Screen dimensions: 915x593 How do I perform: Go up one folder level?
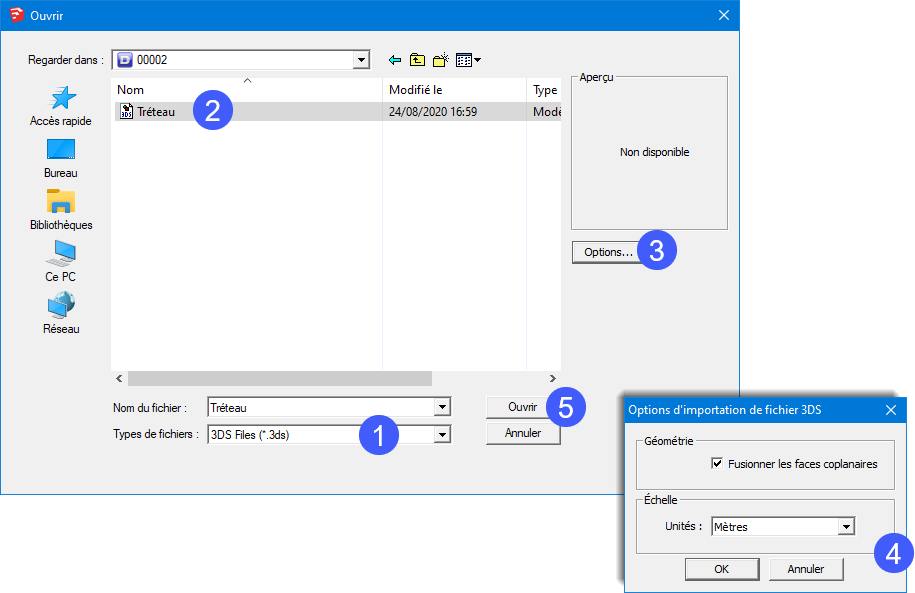coord(418,60)
